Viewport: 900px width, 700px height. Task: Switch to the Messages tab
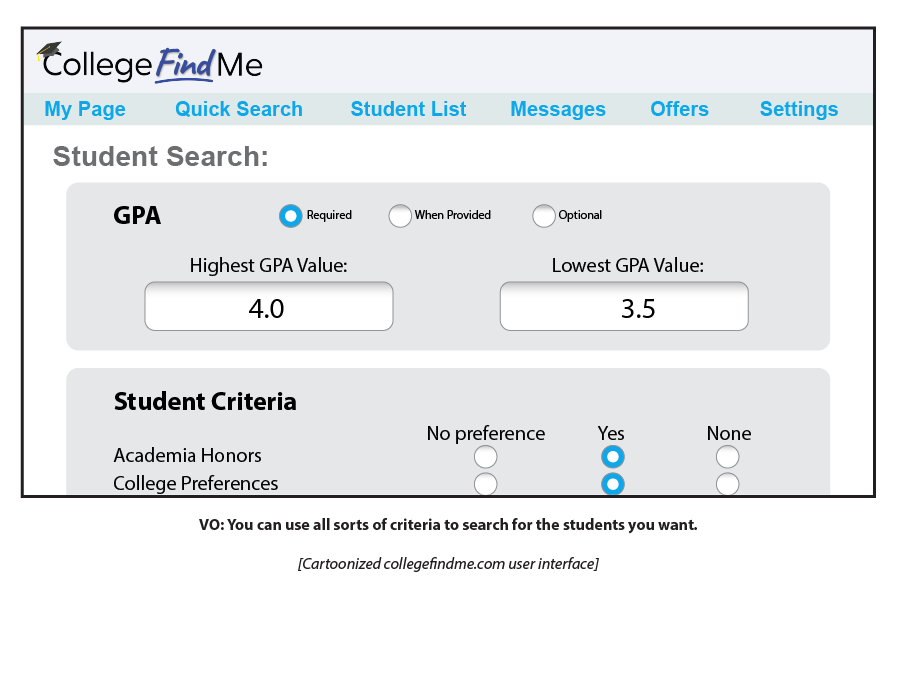click(x=558, y=109)
